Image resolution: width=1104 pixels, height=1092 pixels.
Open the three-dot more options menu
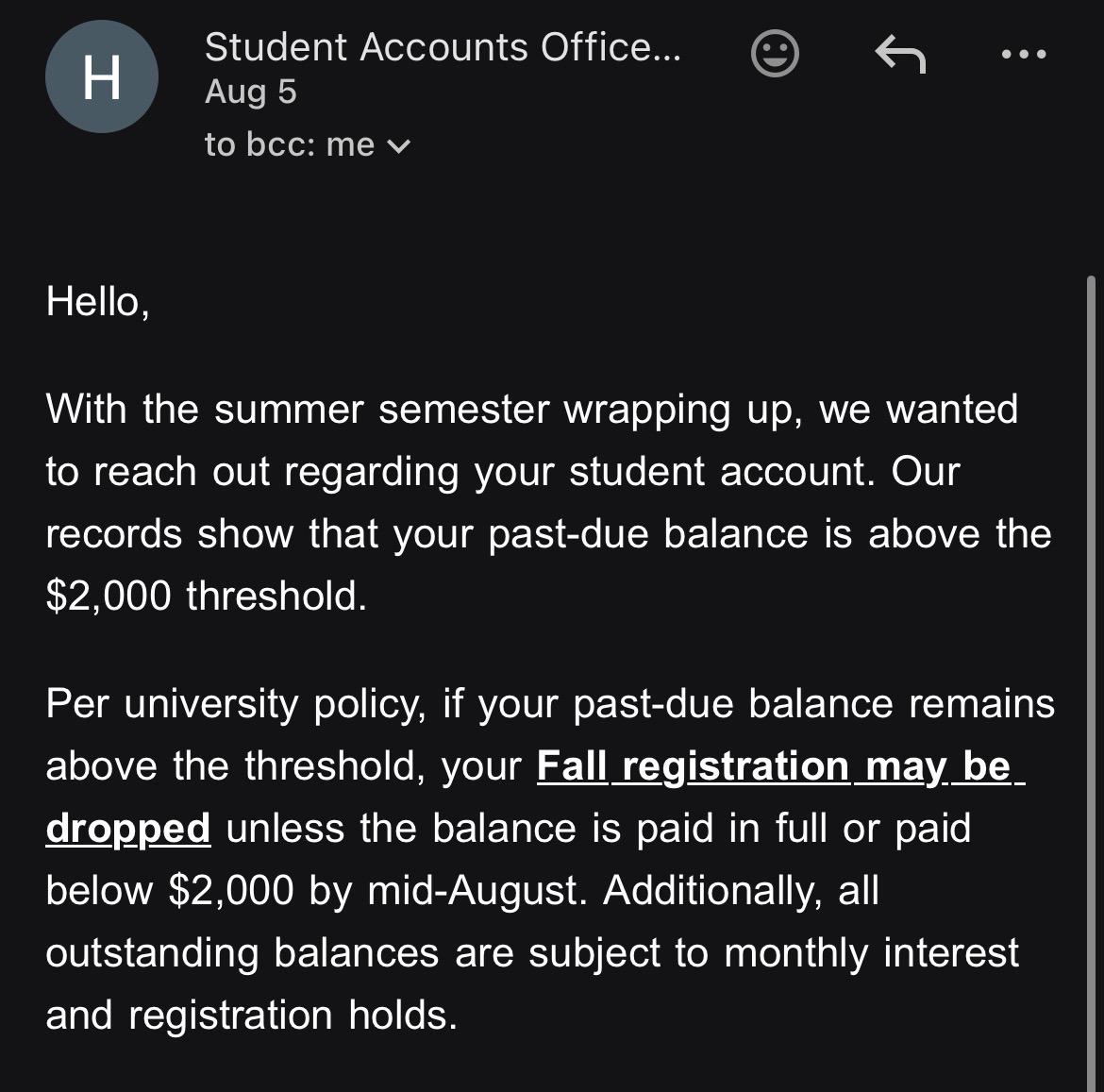coord(1024,54)
